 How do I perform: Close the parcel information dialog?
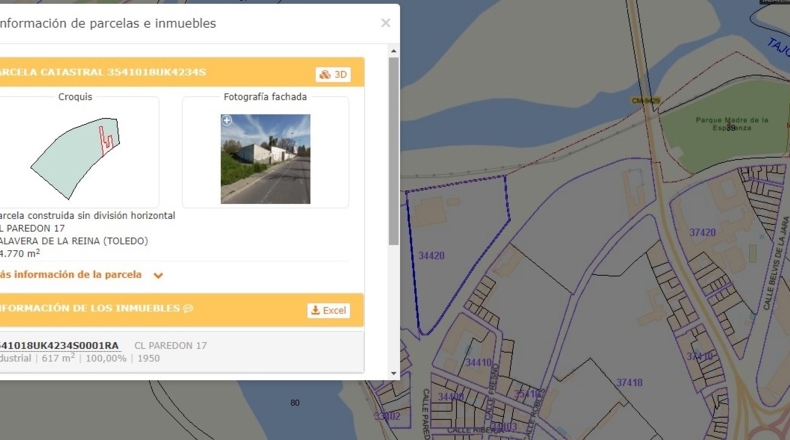[x=385, y=23]
